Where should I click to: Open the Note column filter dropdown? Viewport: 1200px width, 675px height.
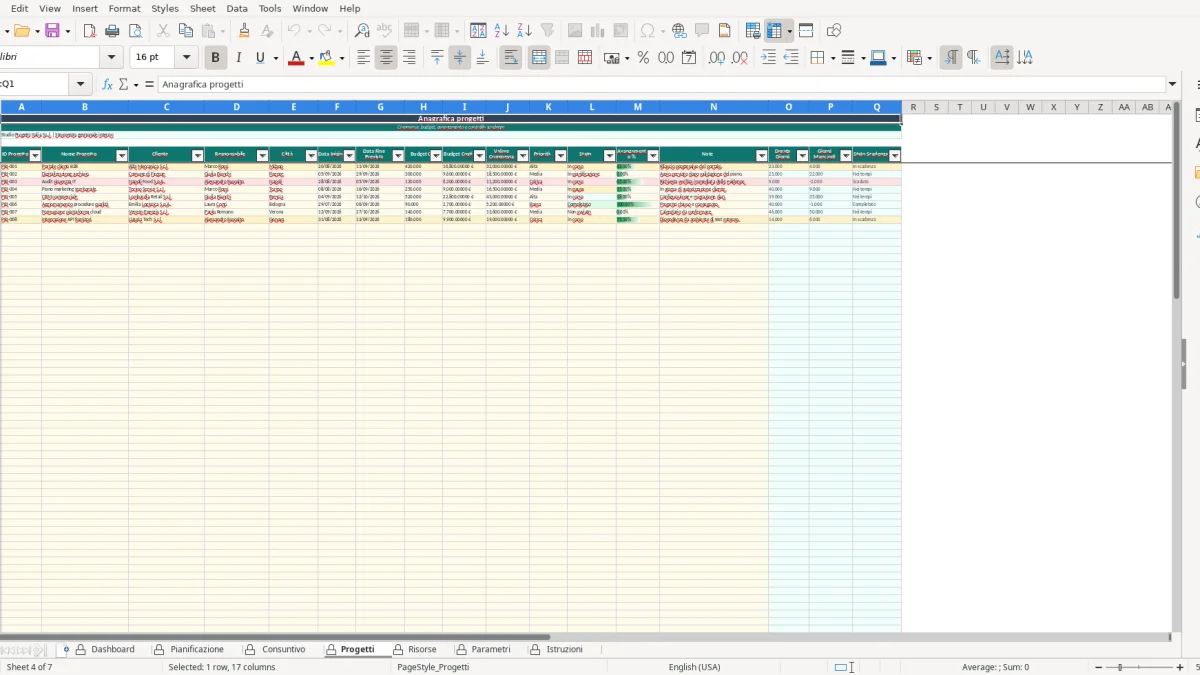761,155
